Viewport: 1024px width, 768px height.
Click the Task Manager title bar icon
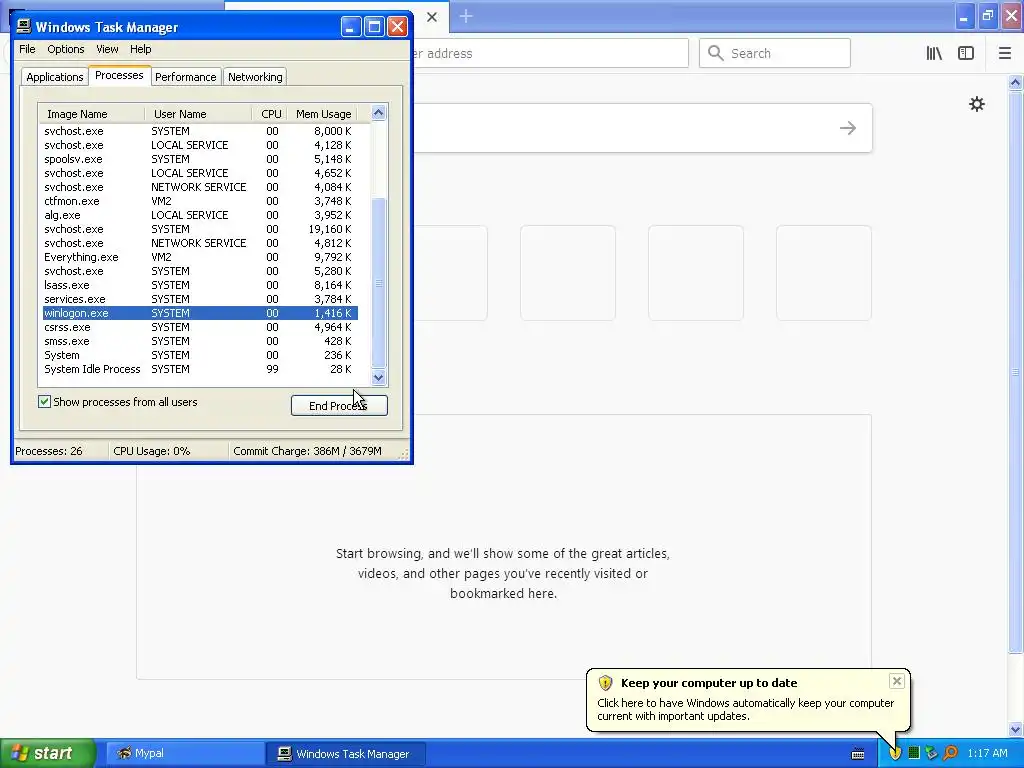pyautogui.click(x=24, y=26)
